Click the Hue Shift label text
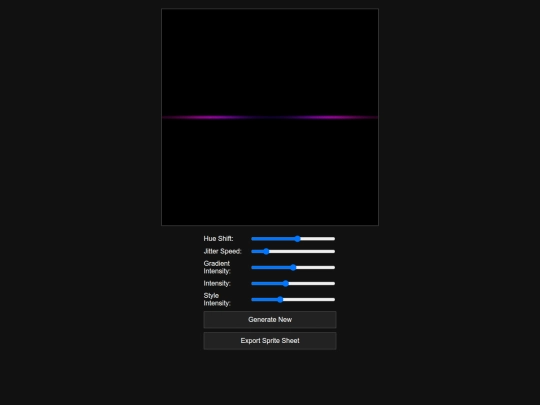The image size is (540, 405). (x=218, y=239)
